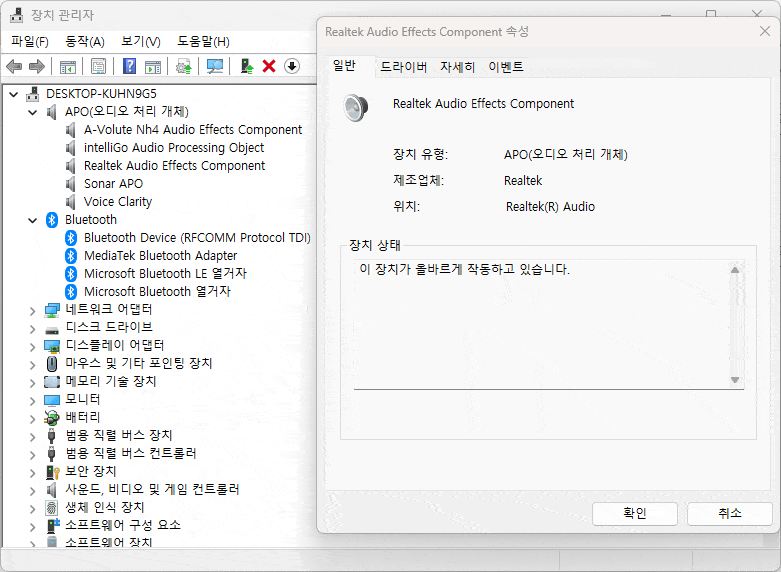Select the 소프트웨어 장치 row
This screenshot has height=572, width=781.
(x=109, y=542)
